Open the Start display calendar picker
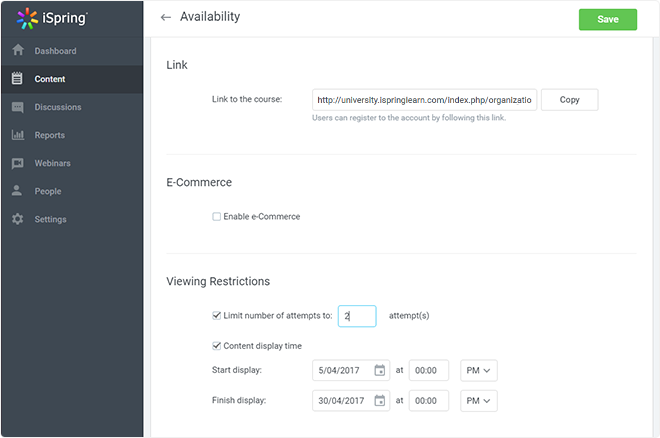 (380, 370)
